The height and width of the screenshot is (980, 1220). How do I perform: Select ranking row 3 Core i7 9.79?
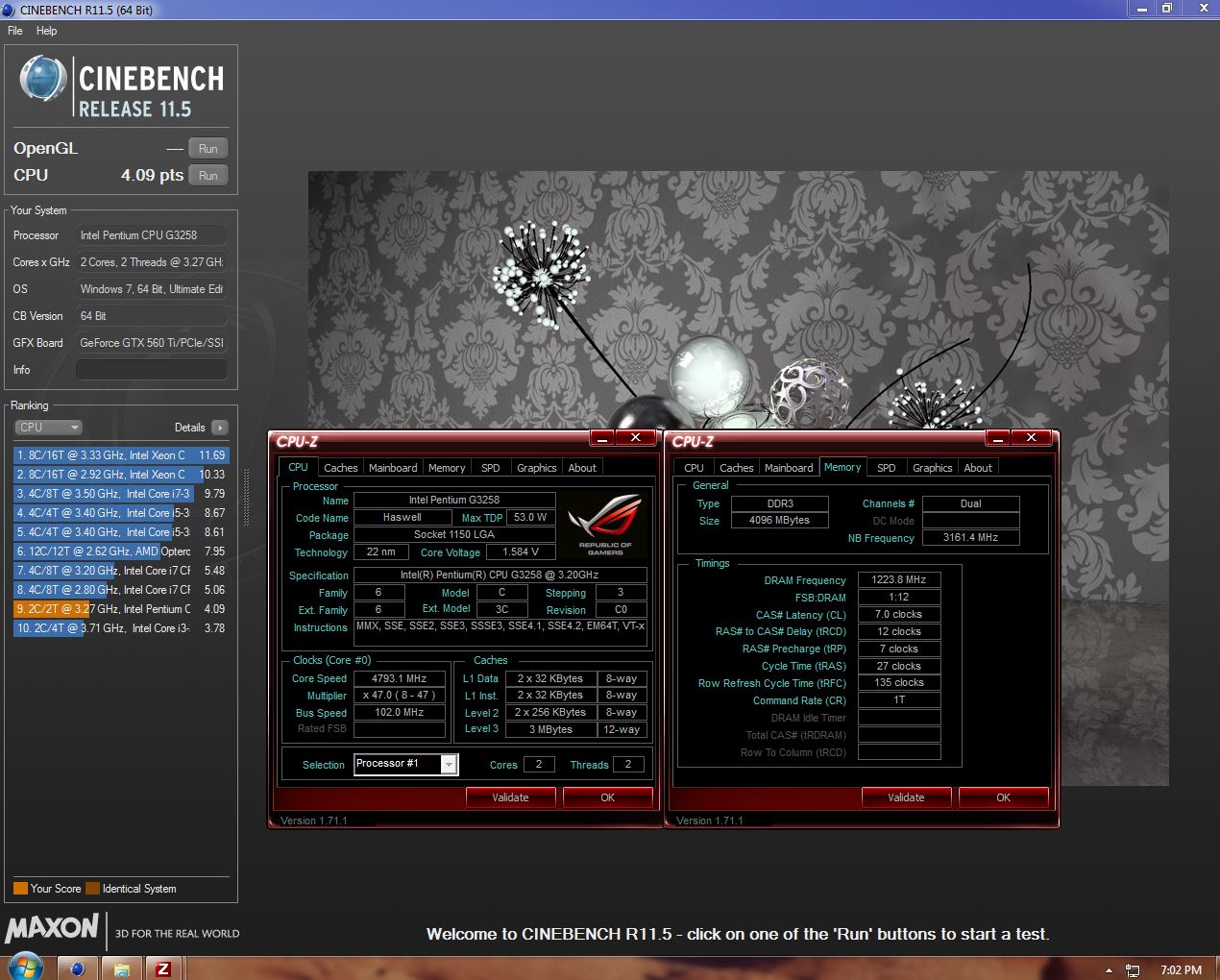pos(121,494)
